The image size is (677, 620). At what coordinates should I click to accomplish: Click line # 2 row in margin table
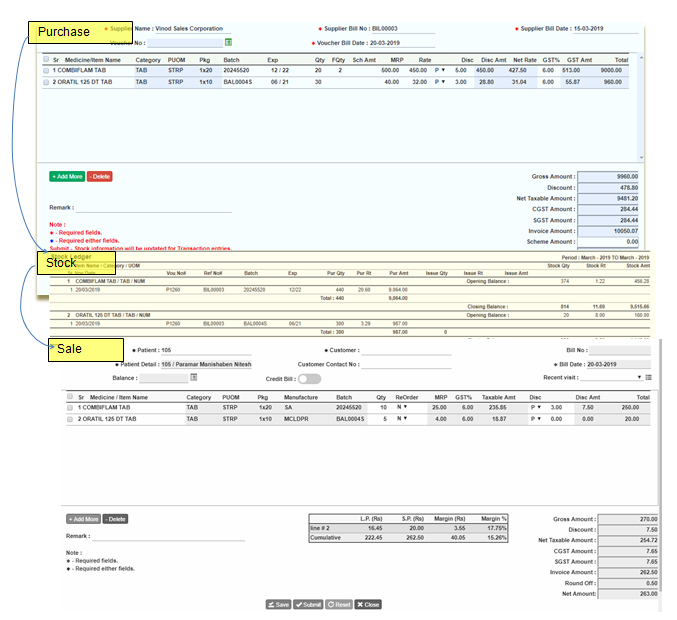point(408,528)
